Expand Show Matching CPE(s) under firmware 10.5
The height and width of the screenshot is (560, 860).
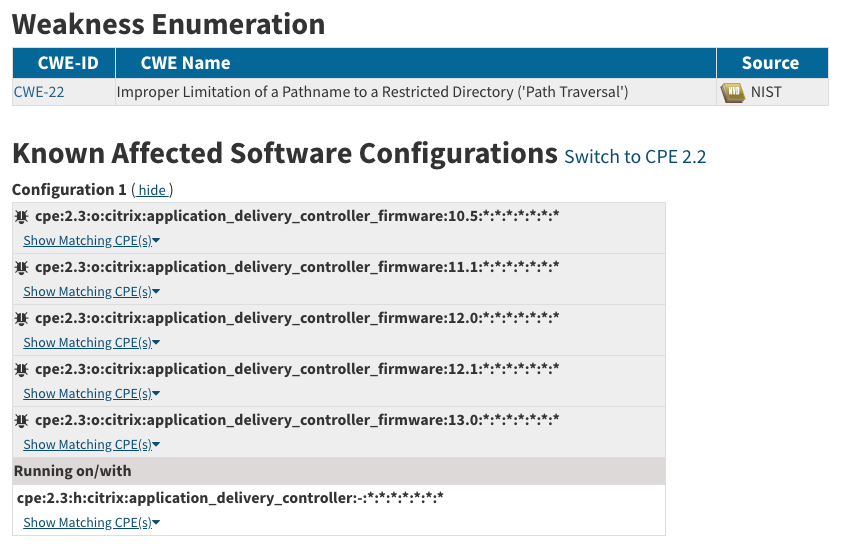click(91, 241)
